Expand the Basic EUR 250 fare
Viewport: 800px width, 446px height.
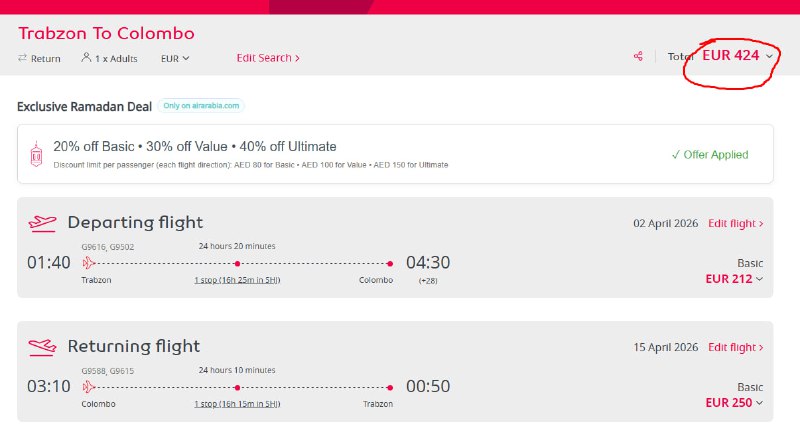point(734,403)
